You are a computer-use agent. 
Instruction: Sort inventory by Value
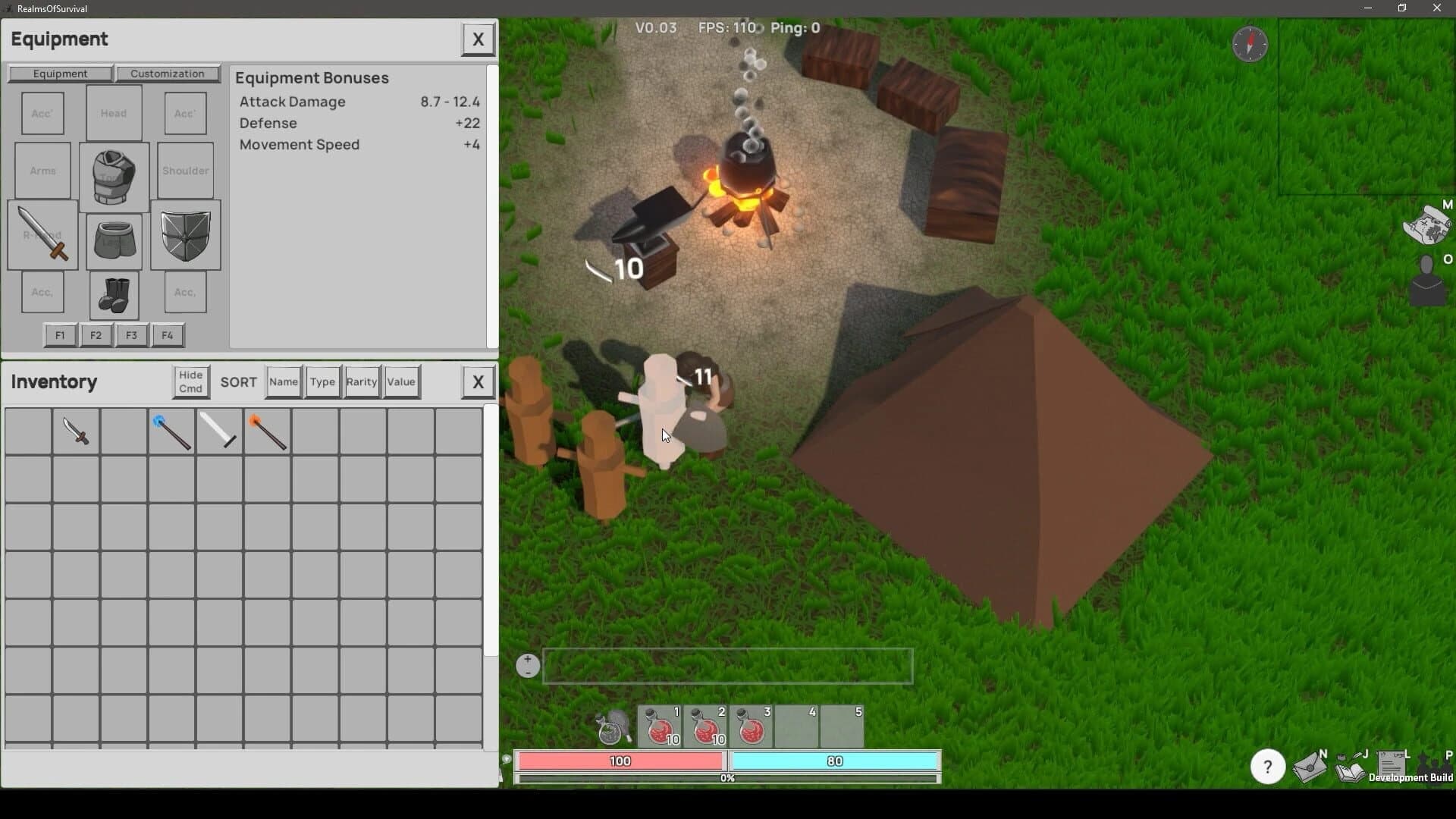click(401, 381)
